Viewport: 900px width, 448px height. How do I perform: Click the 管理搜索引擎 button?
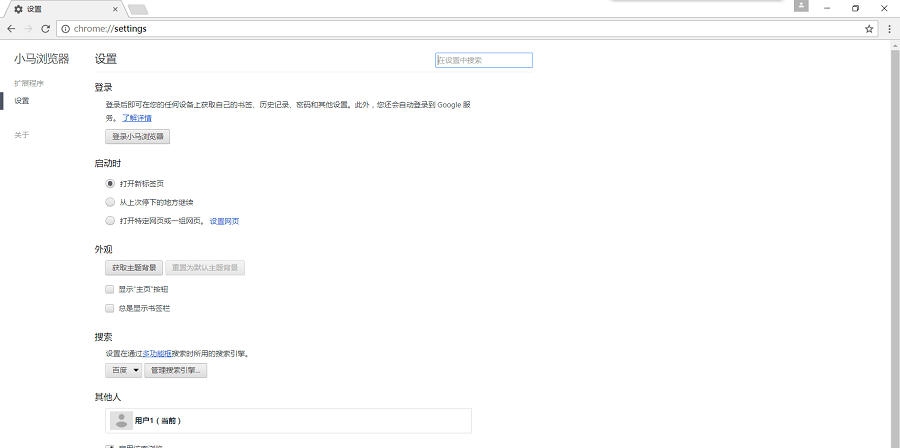[x=176, y=371]
